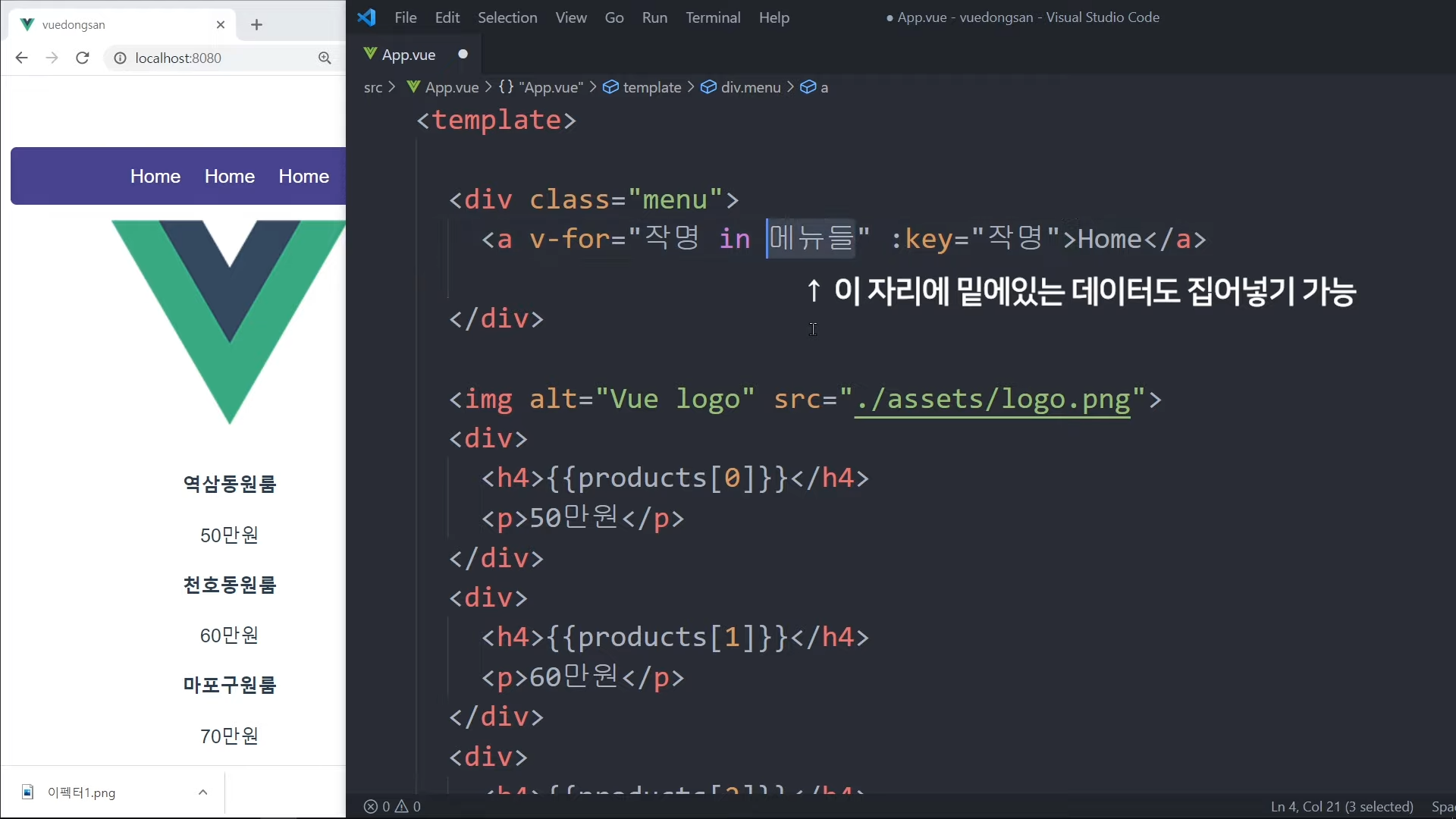Expand options for downloaded 이펙터1.png
The width and height of the screenshot is (1456, 819).
point(202,792)
